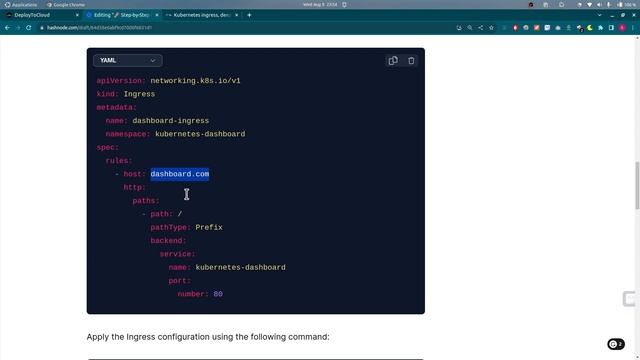
Task: Click the zoom magnifier icon in address bar
Action: pyautogui.click(x=470, y=28)
